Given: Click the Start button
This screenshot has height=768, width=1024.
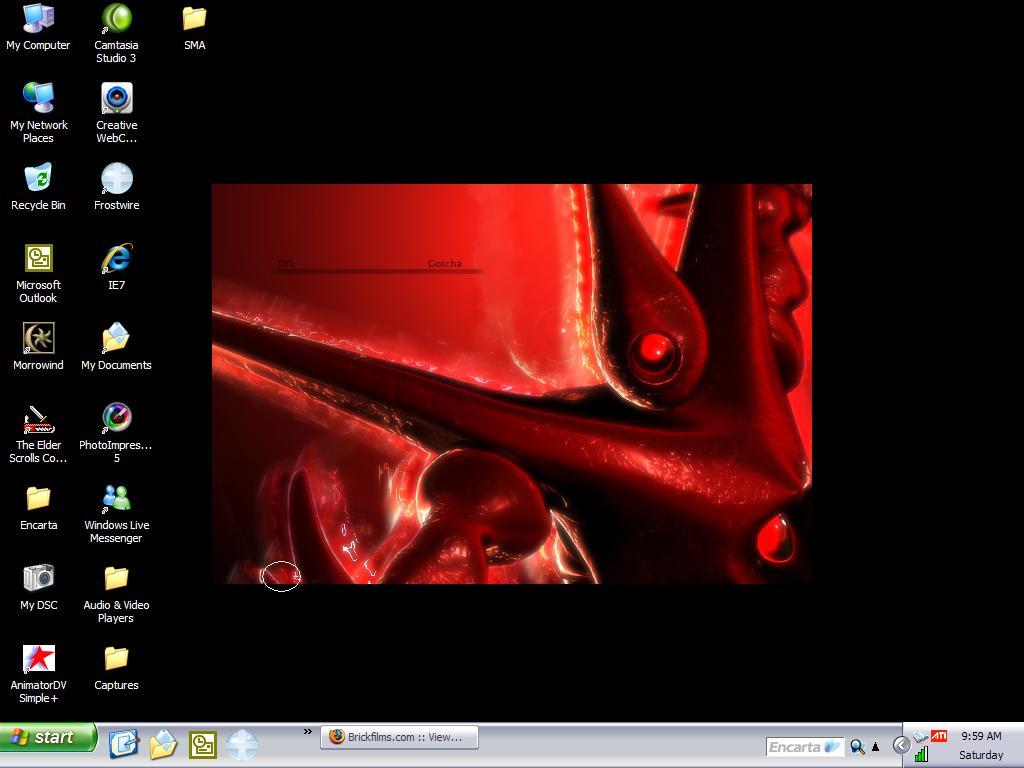Looking at the screenshot, I should point(48,738).
